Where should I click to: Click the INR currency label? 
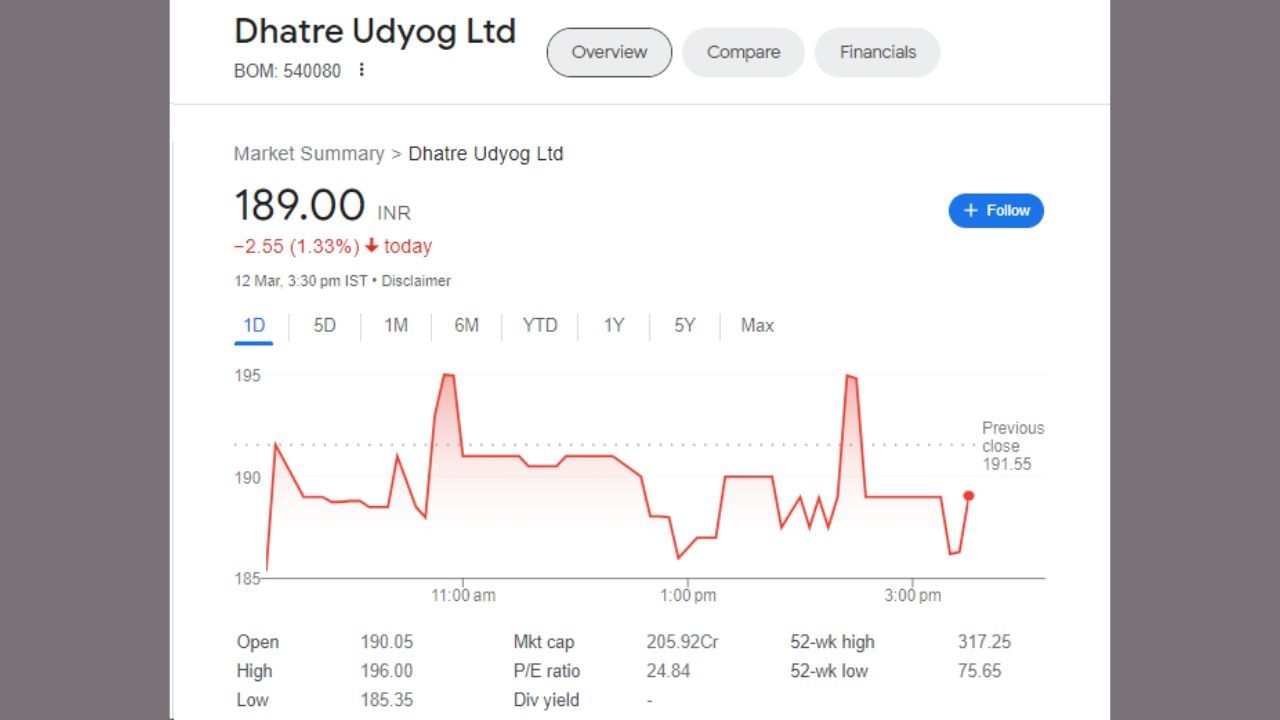tap(394, 213)
